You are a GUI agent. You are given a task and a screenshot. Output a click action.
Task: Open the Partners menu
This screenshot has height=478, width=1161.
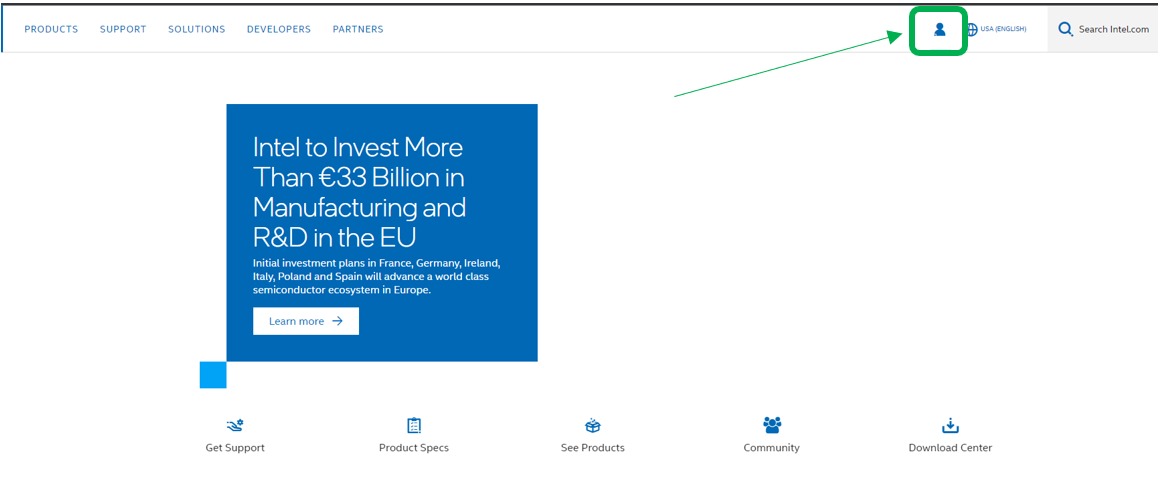358,30
